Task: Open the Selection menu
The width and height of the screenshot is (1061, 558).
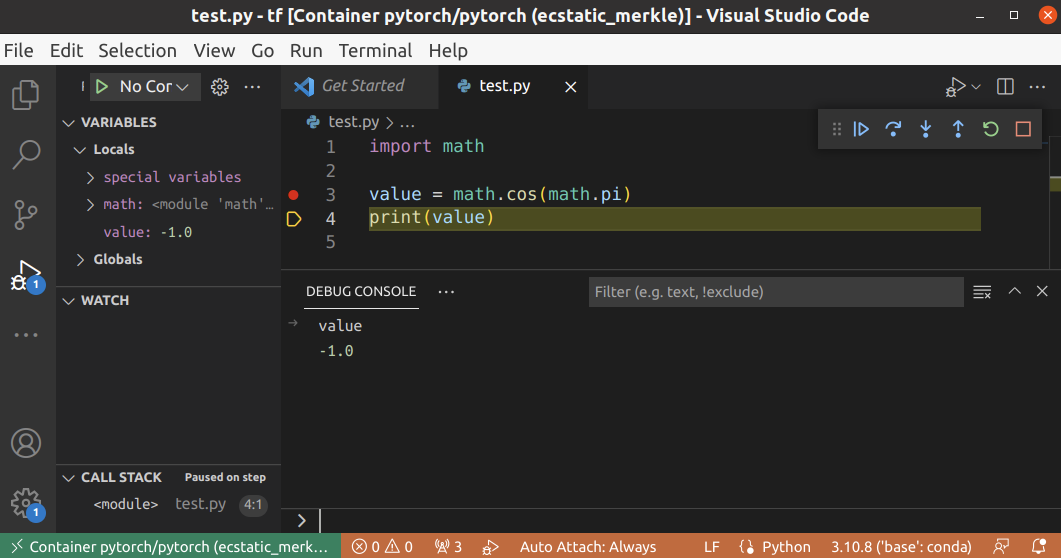Action: click(137, 51)
